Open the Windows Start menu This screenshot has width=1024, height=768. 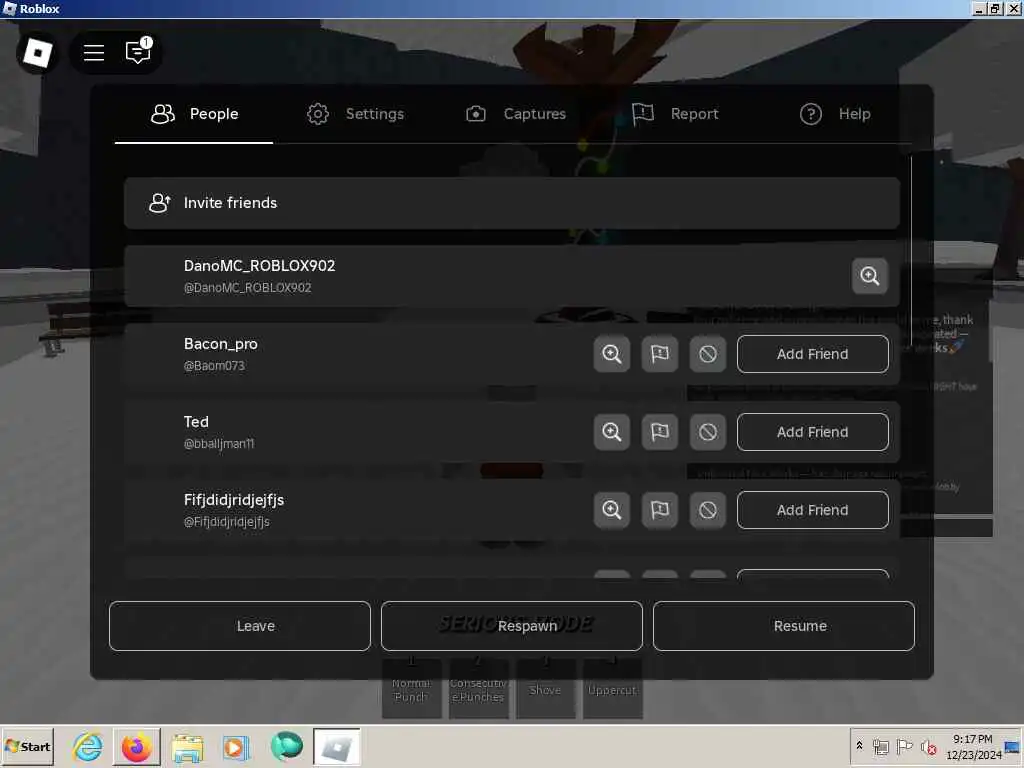click(27, 747)
